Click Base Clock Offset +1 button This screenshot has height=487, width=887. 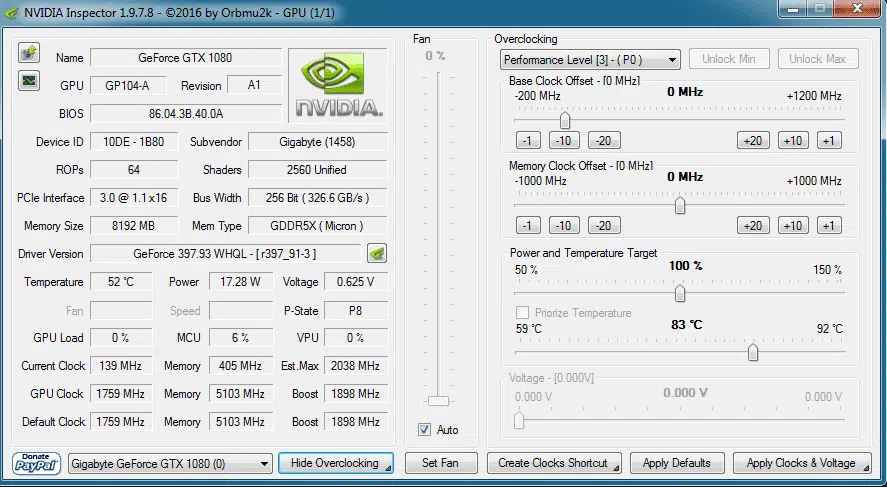point(829,140)
